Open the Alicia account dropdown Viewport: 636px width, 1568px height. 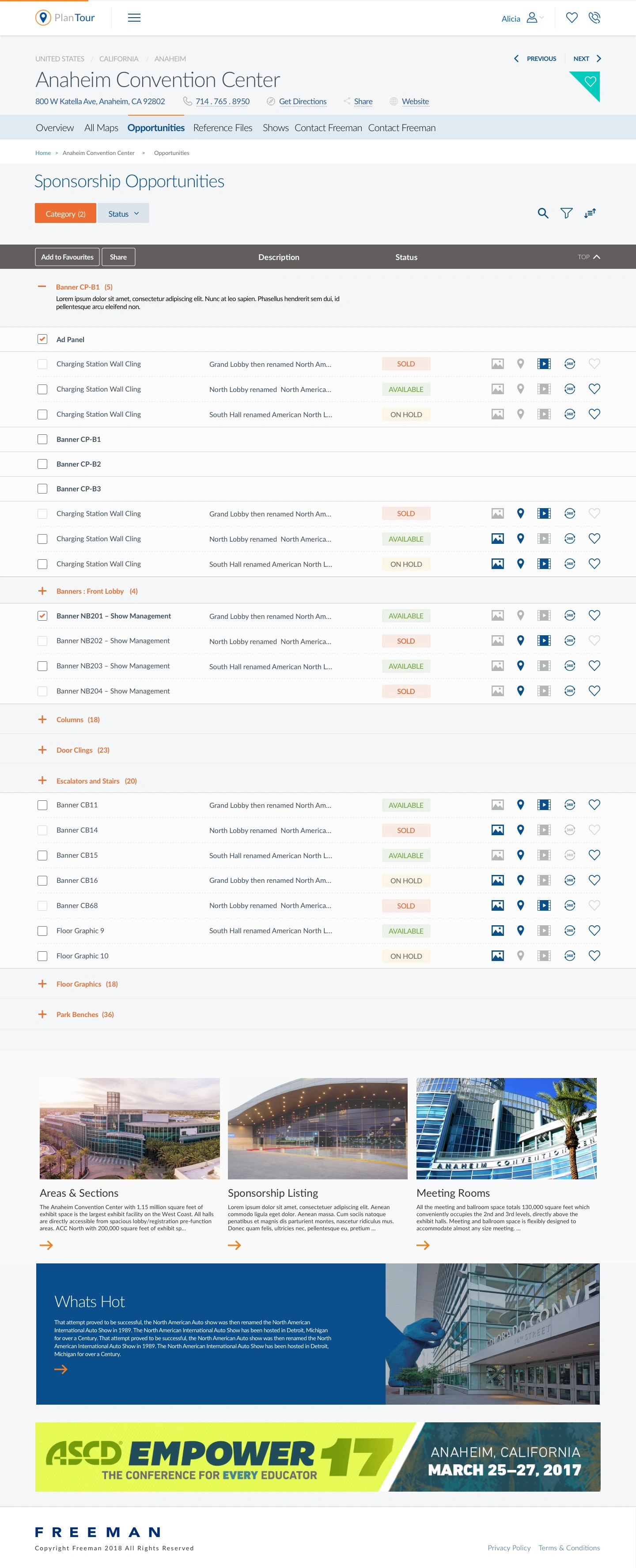tap(522, 18)
